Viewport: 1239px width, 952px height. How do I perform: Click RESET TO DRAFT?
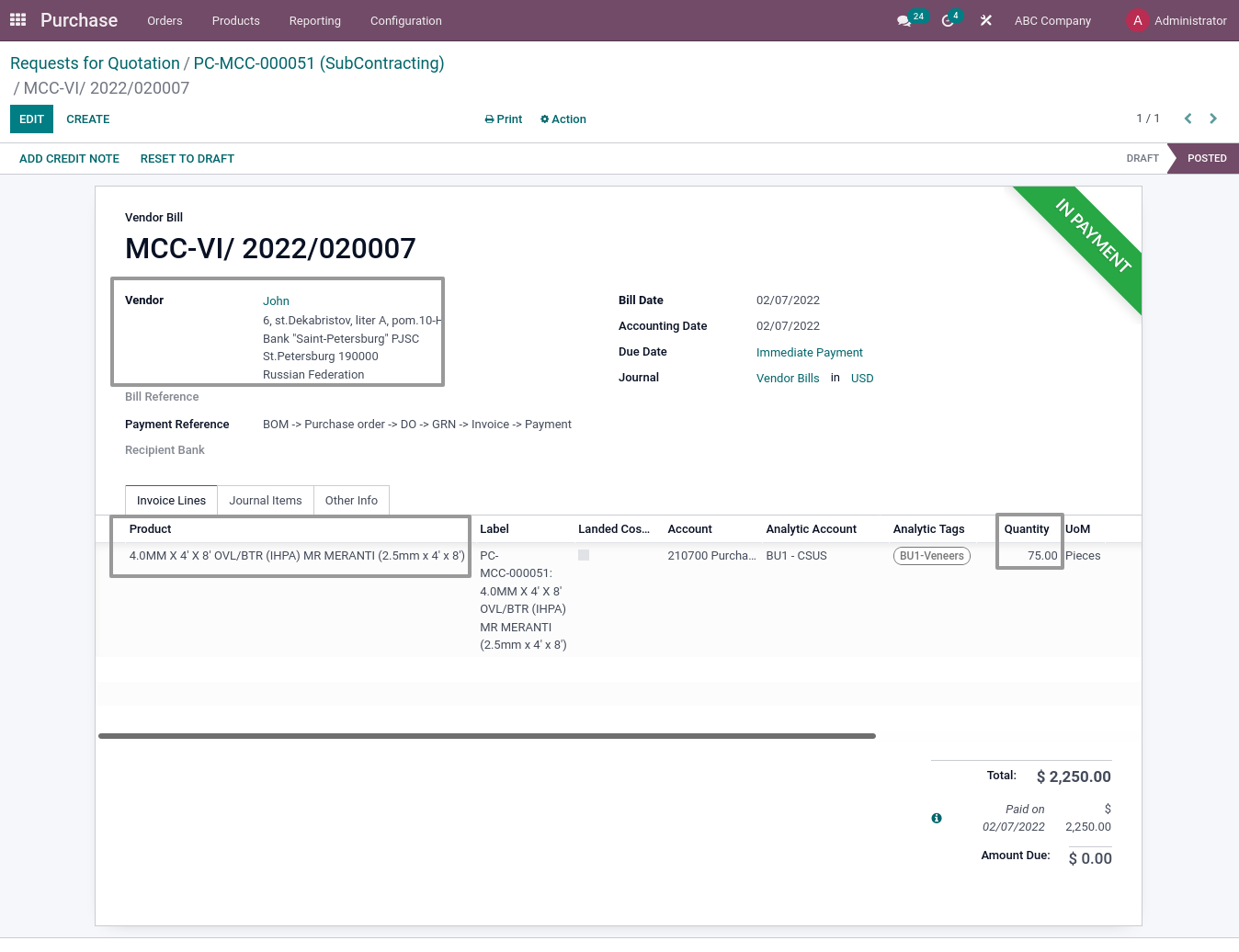187,158
